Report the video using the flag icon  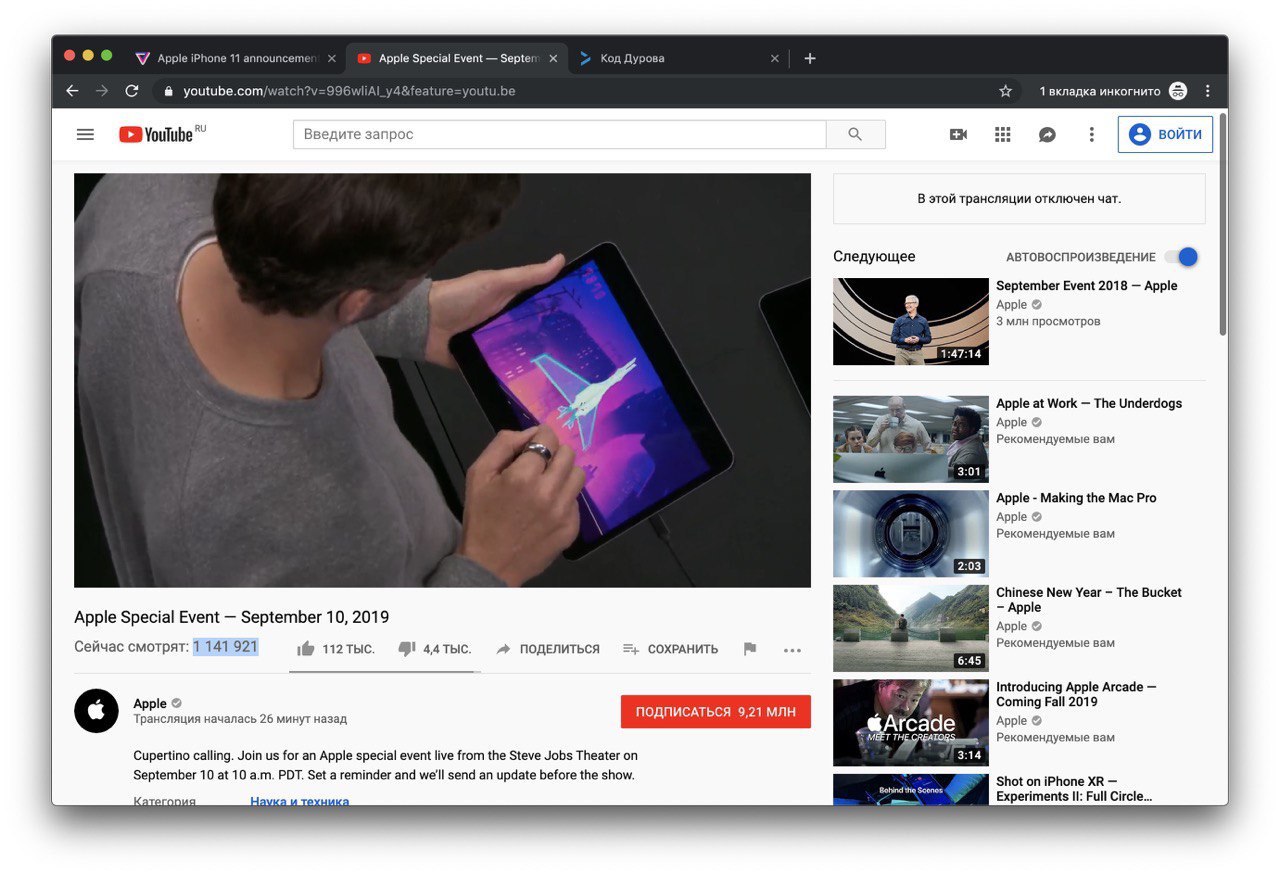click(750, 649)
